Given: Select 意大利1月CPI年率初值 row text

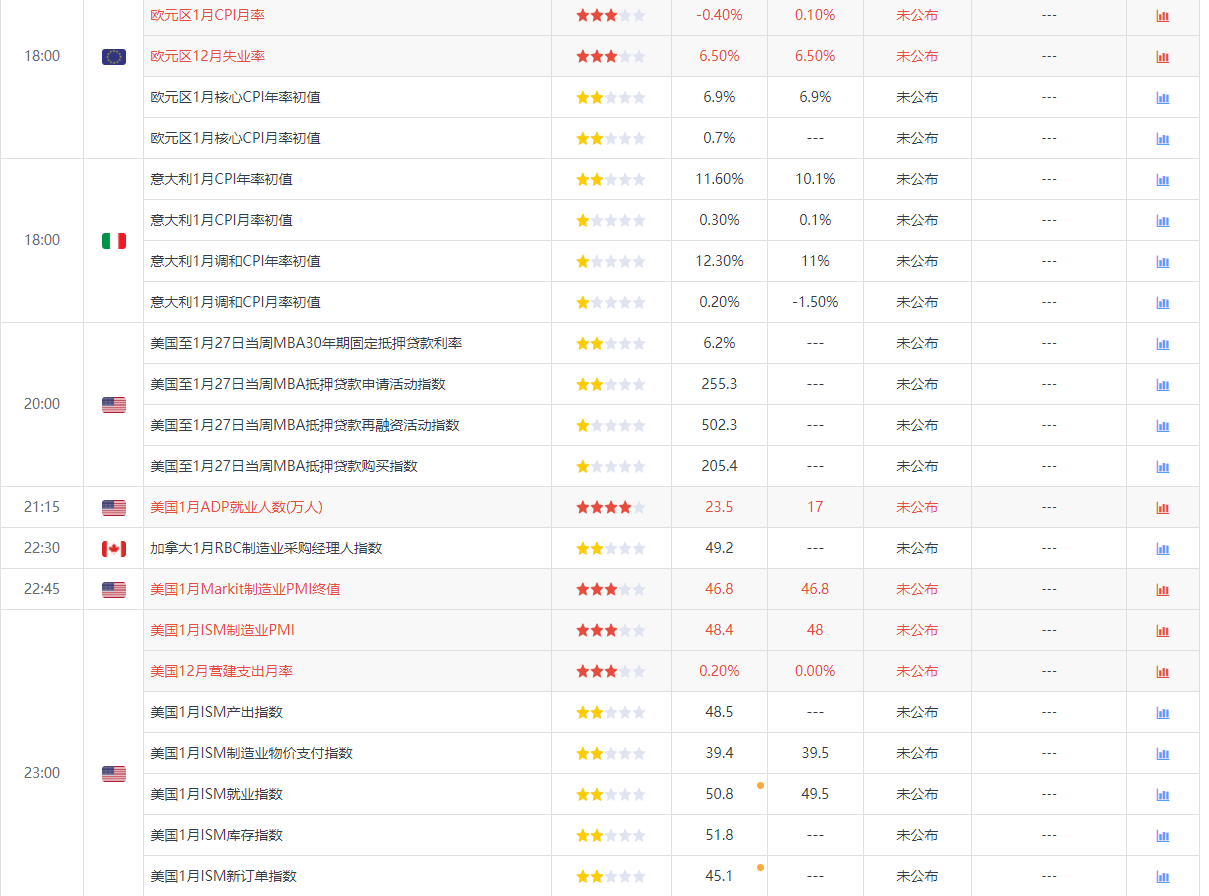Looking at the screenshot, I should [221, 179].
